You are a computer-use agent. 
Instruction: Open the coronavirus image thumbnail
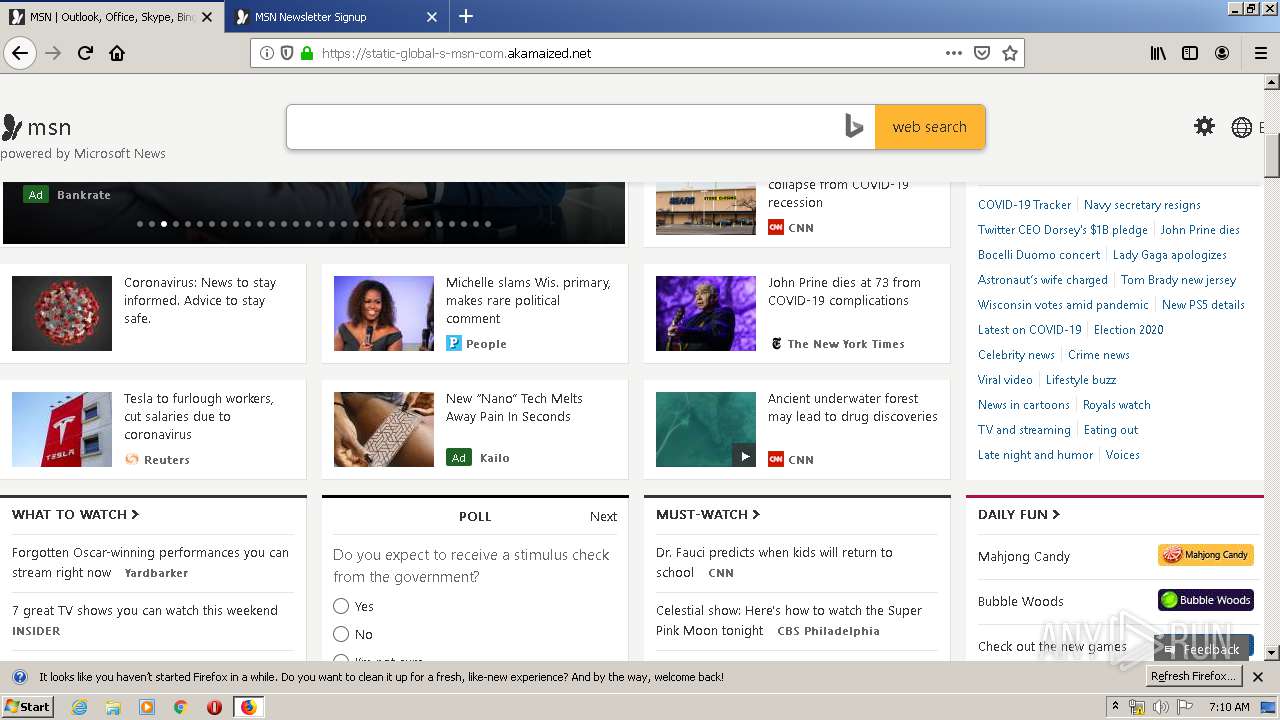[62, 313]
